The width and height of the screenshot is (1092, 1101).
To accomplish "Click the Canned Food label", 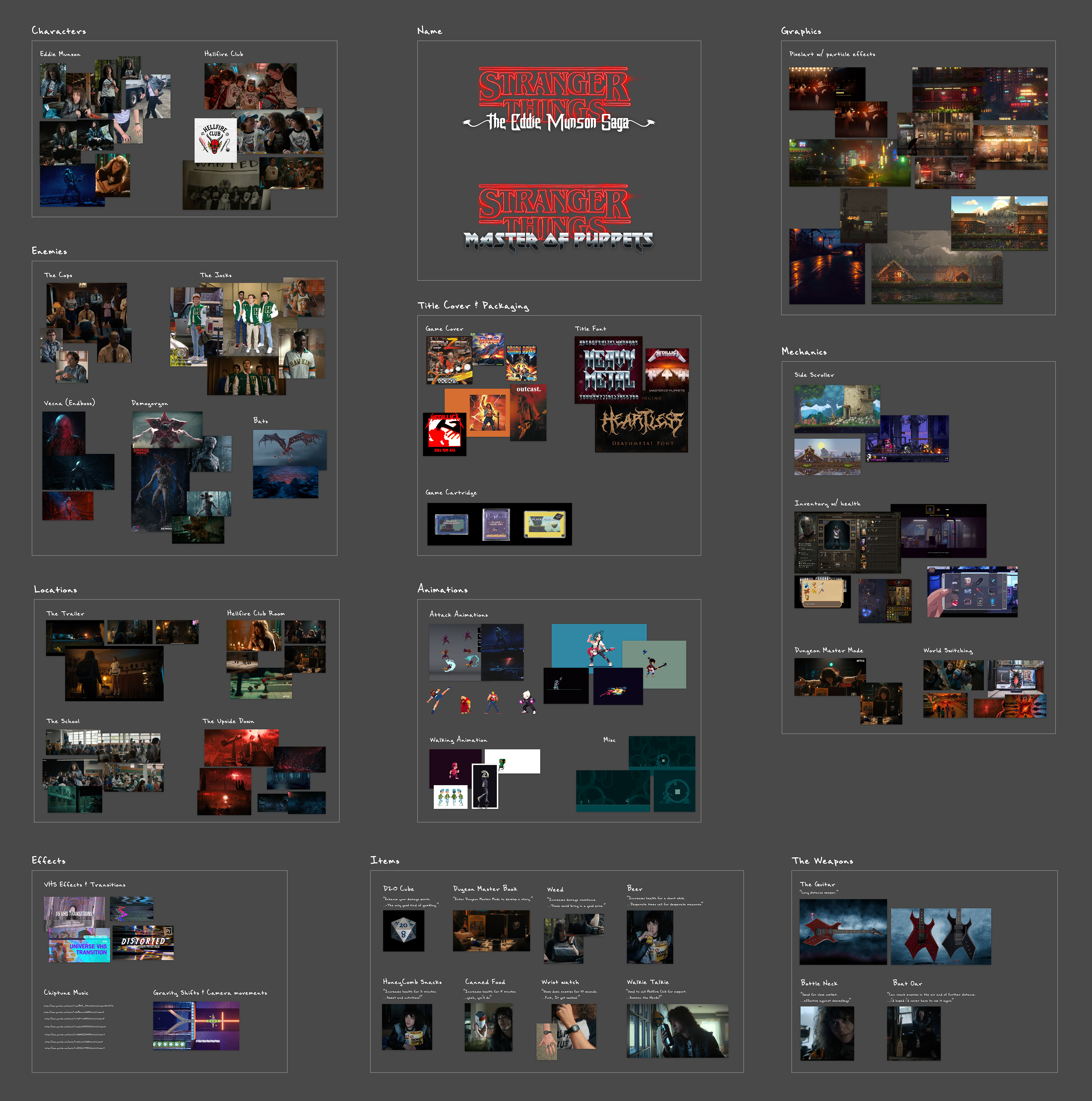I will pos(485,982).
